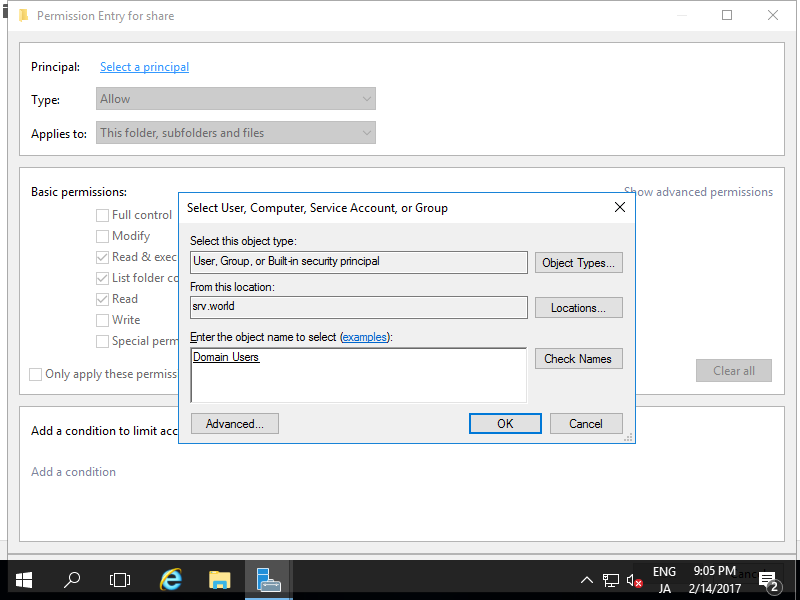Open the examples help link
This screenshot has width=800, height=600.
coord(364,337)
